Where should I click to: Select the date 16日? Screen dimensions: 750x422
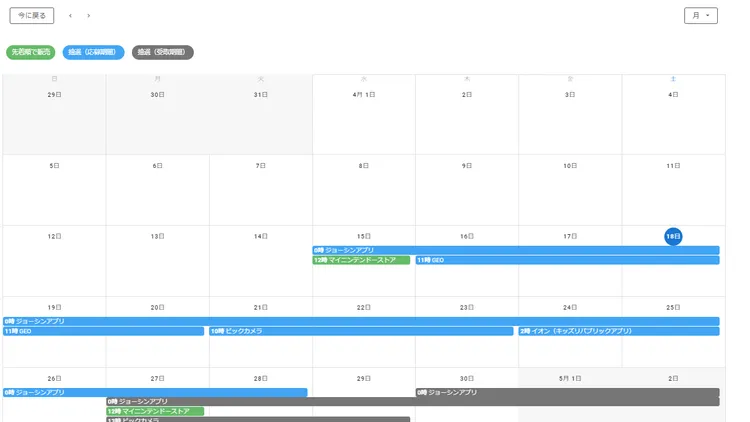click(467, 236)
